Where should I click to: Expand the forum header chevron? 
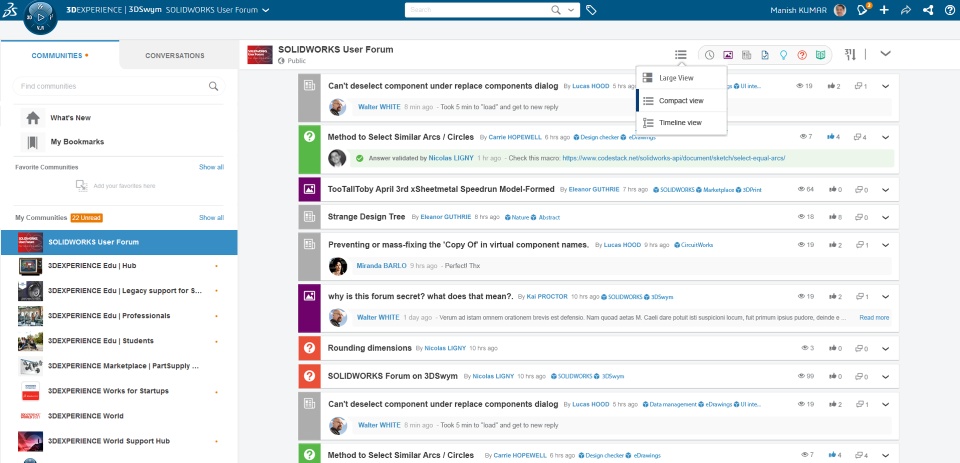click(x=885, y=53)
